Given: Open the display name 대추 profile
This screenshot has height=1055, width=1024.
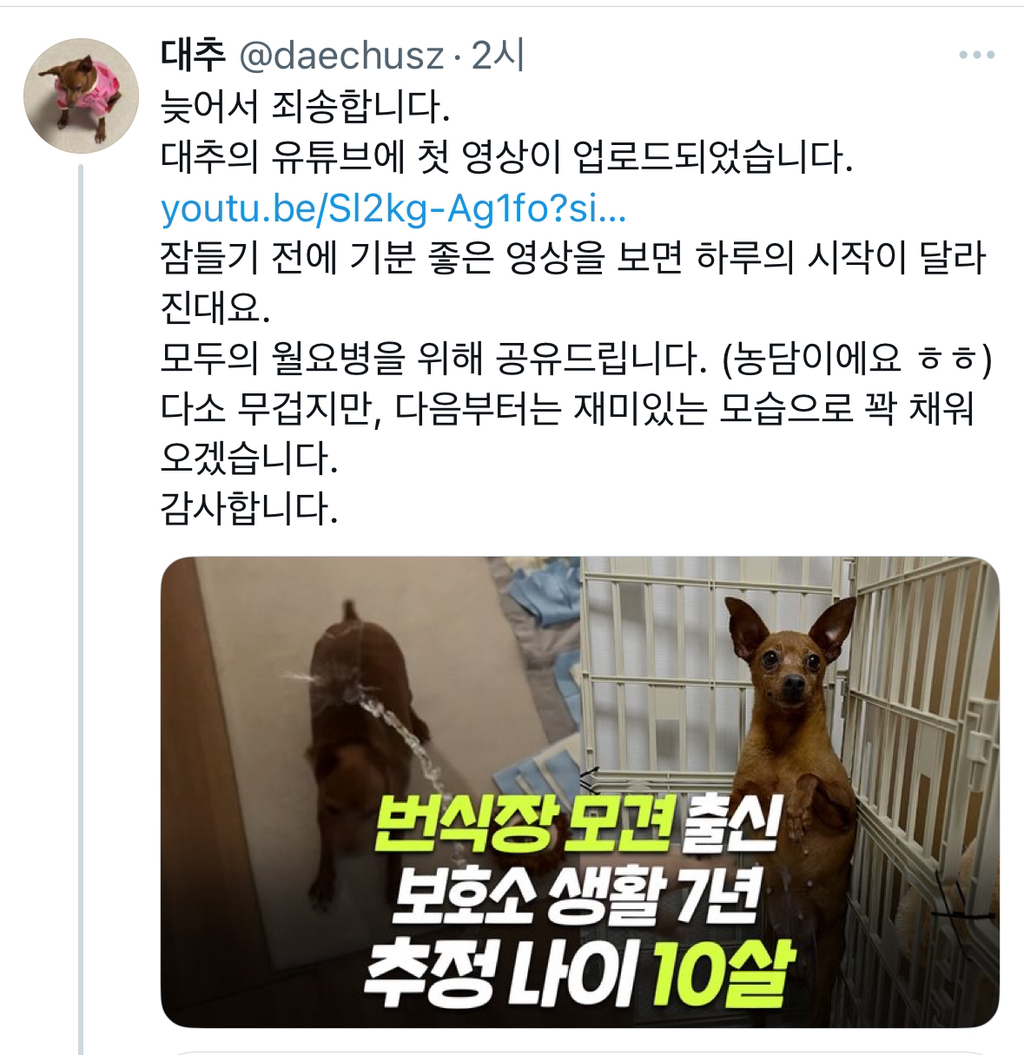Looking at the screenshot, I should pos(193,55).
